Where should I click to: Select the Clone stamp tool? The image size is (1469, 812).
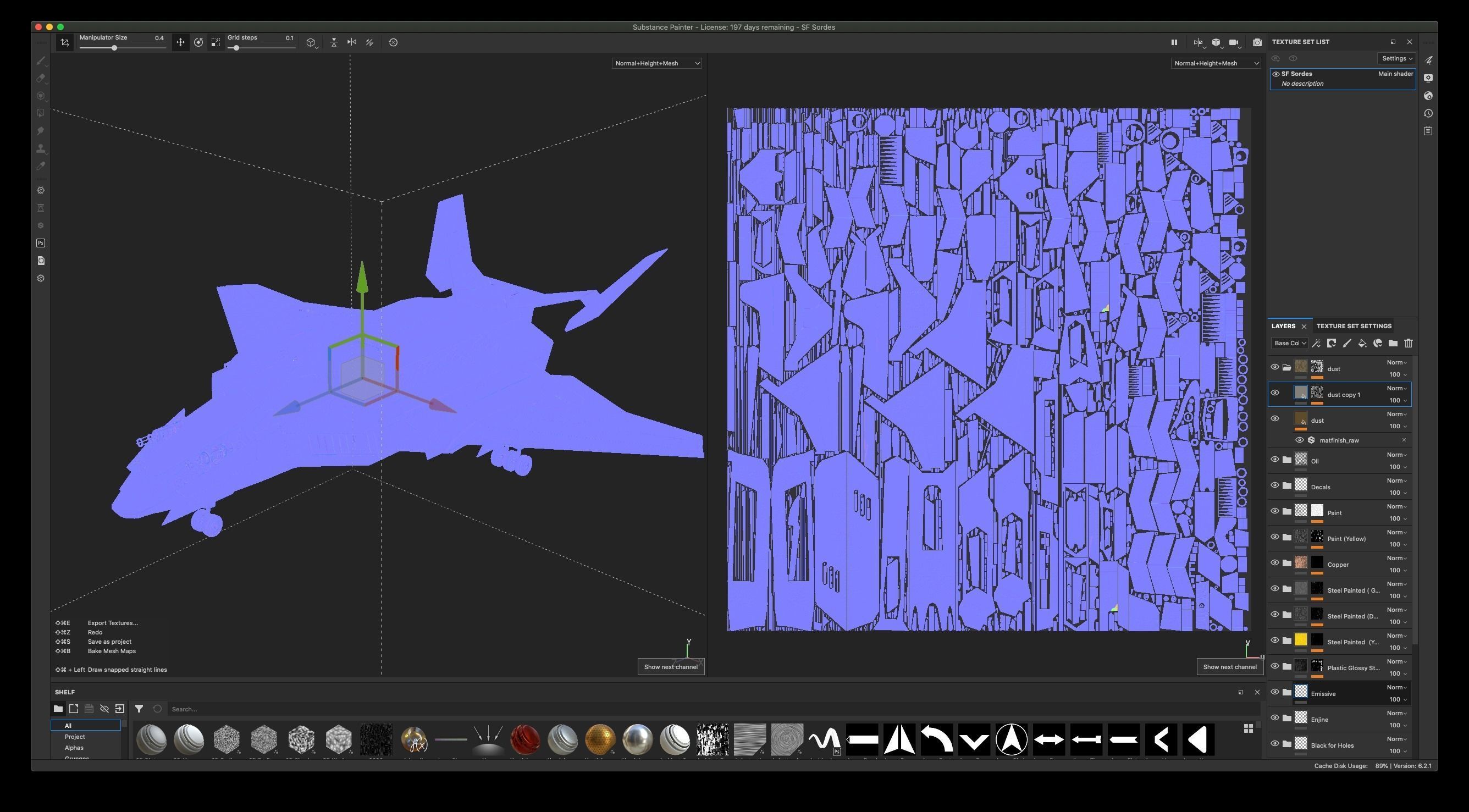41,148
